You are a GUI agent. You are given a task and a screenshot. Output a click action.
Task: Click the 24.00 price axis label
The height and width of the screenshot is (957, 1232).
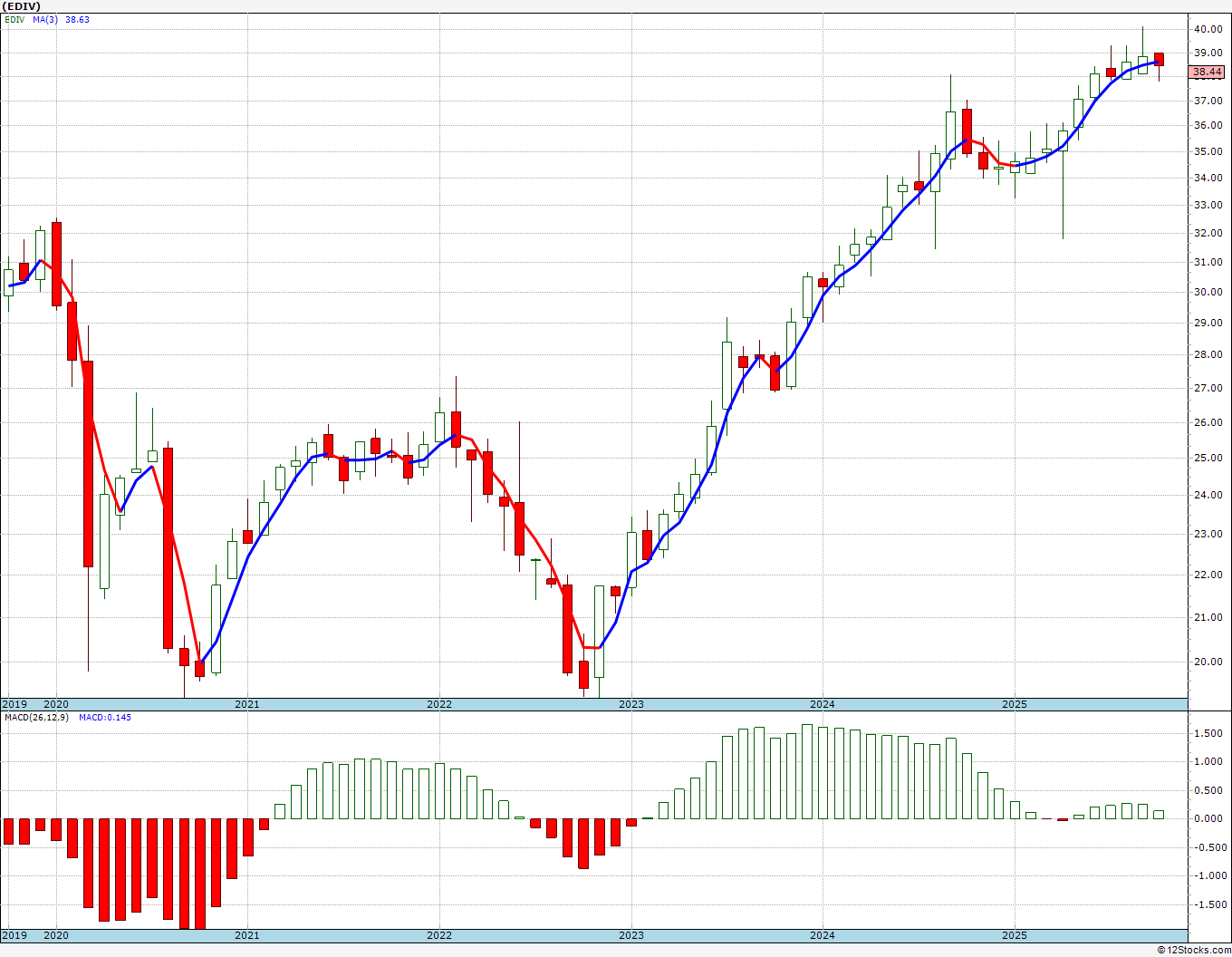tap(1208, 495)
